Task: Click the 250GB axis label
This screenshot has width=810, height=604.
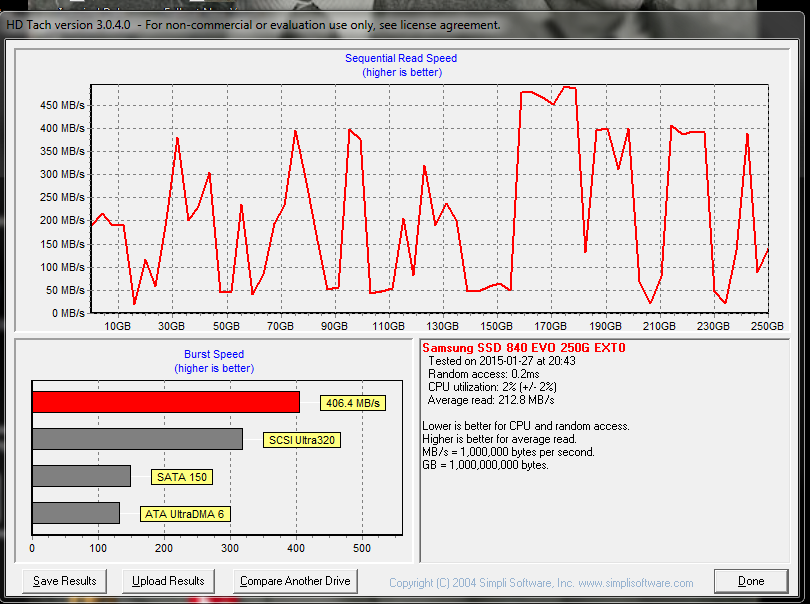Action: pyautogui.click(x=767, y=326)
